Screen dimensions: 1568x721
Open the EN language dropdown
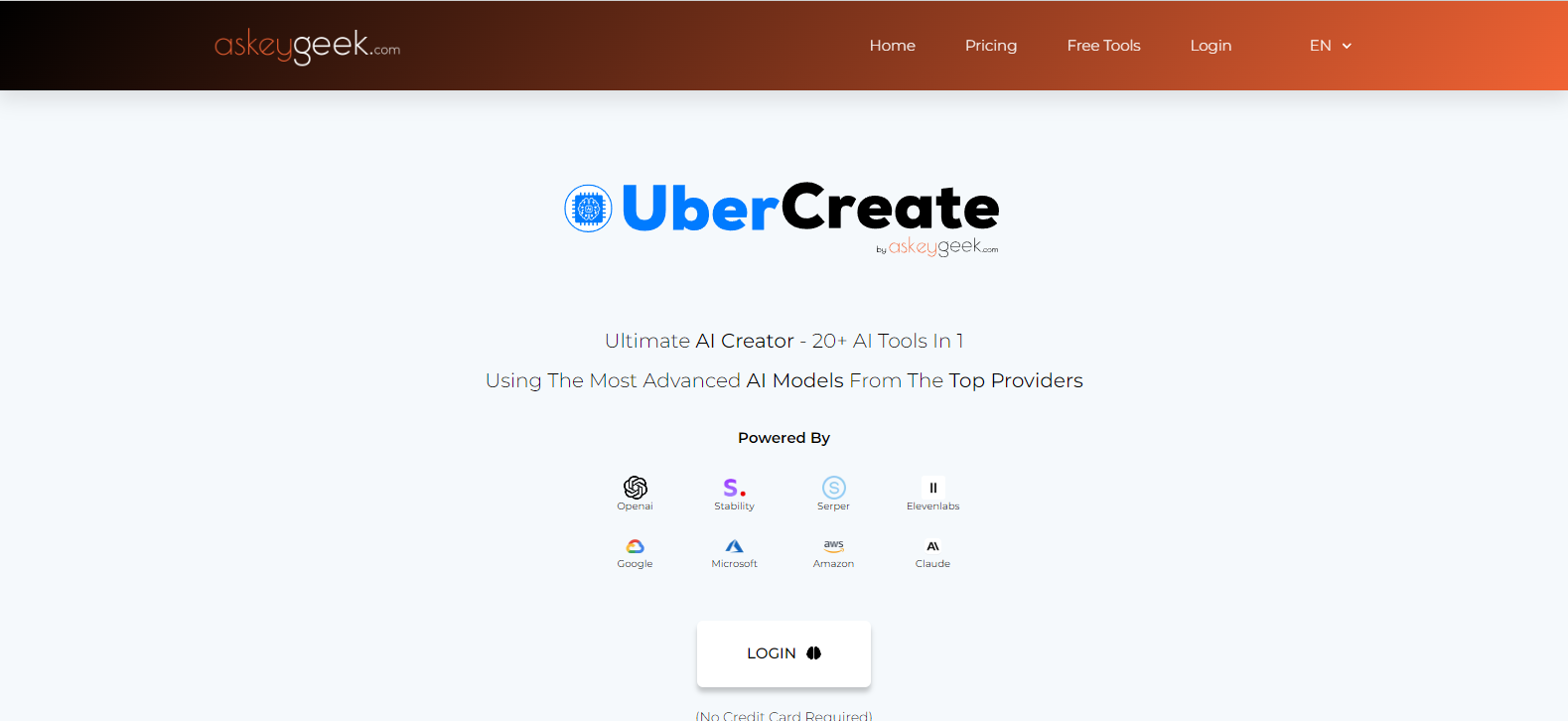1331,46
